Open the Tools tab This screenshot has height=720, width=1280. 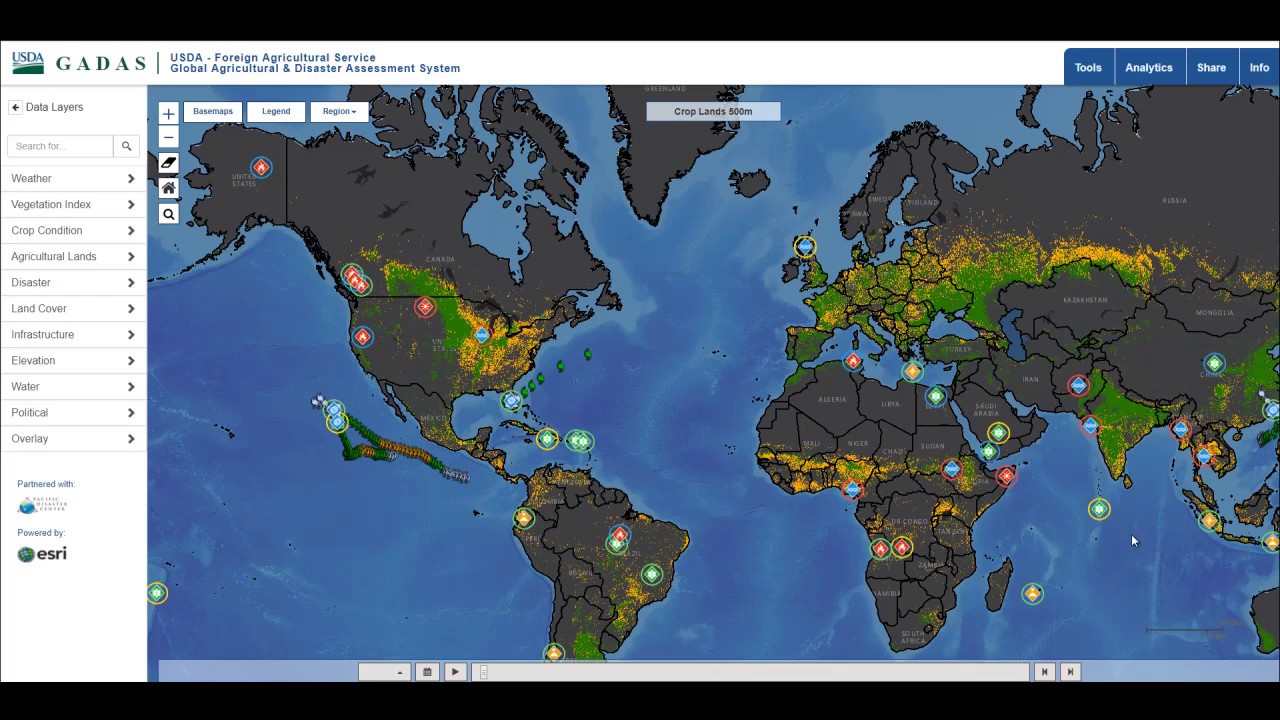1088,67
